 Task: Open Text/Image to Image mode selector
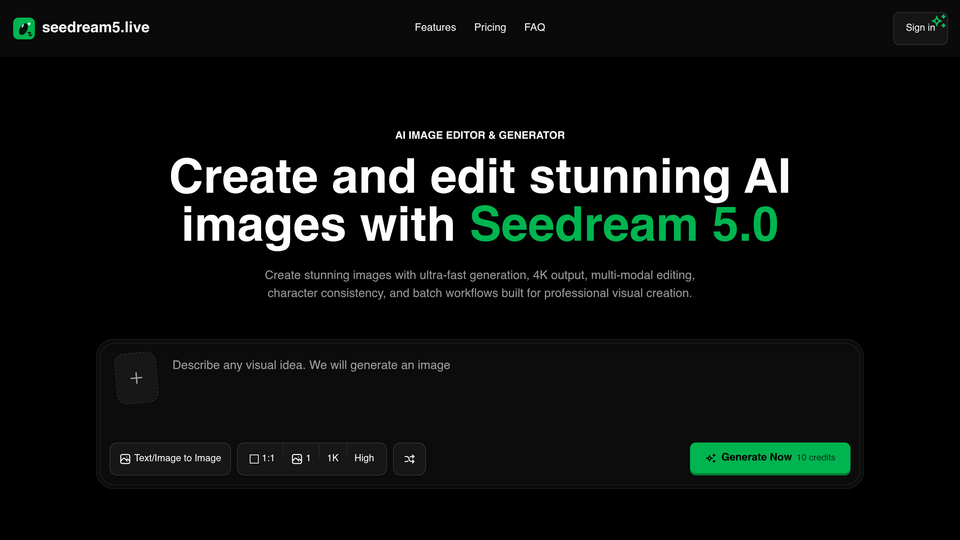[x=170, y=459]
